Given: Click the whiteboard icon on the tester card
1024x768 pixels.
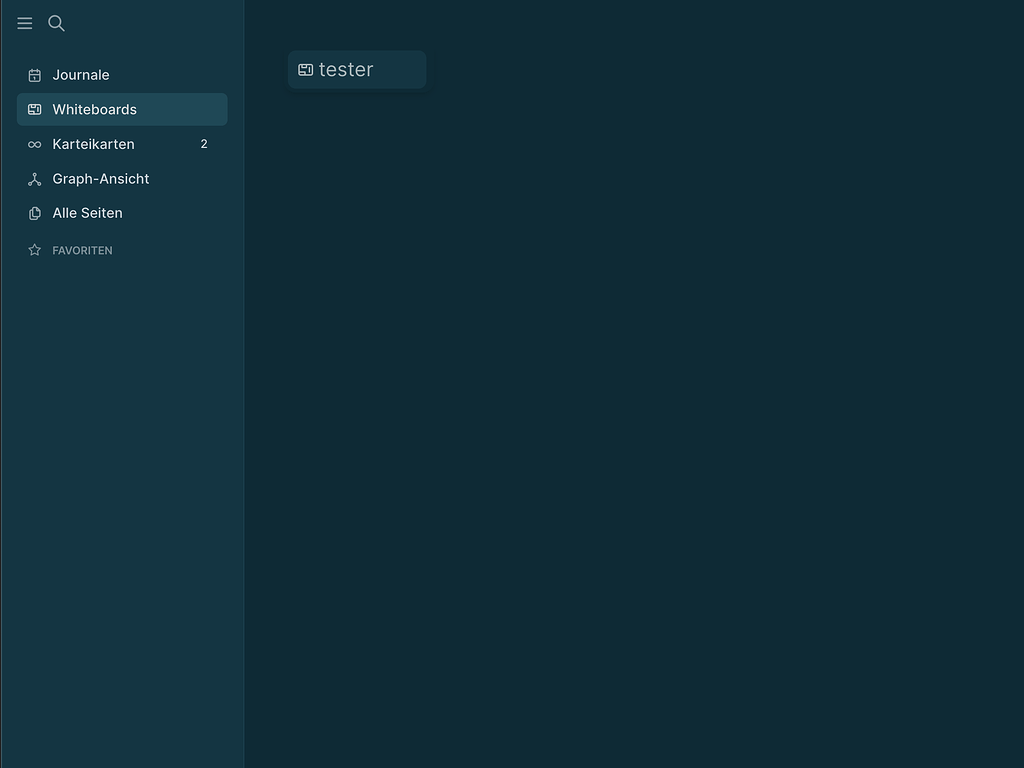Looking at the screenshot, I should pos(305,69).
